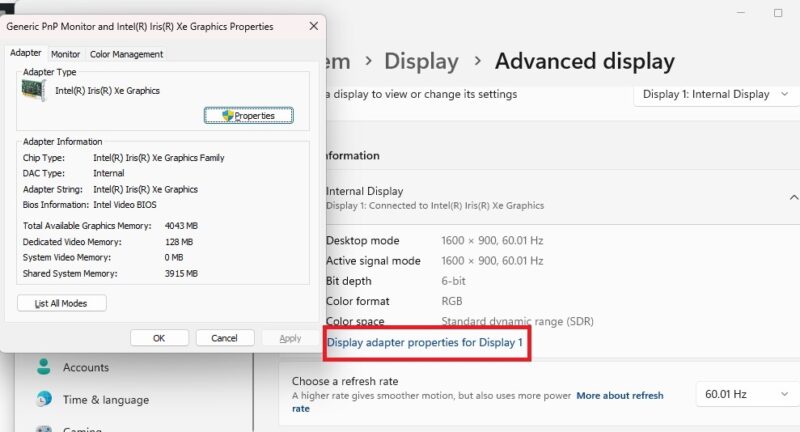Click the DAC Type Internal value

coord(109,173)
